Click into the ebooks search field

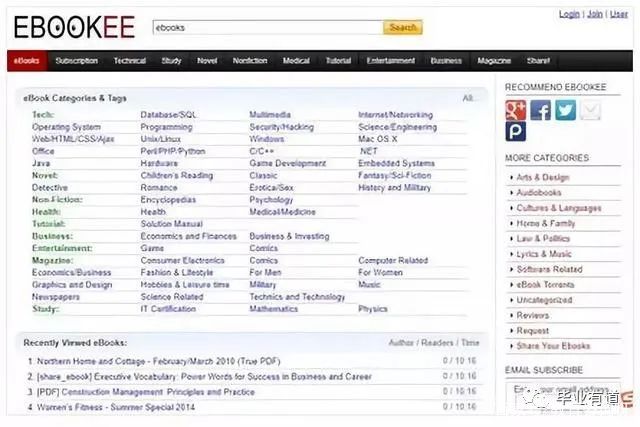click(x=268, y=27)
